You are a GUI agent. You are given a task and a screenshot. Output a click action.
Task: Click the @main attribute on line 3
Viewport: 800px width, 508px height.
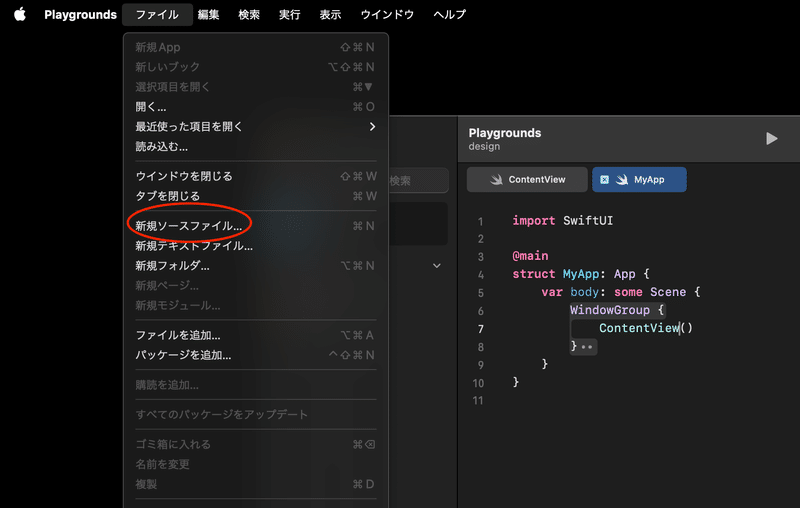(x=530, y=256)
